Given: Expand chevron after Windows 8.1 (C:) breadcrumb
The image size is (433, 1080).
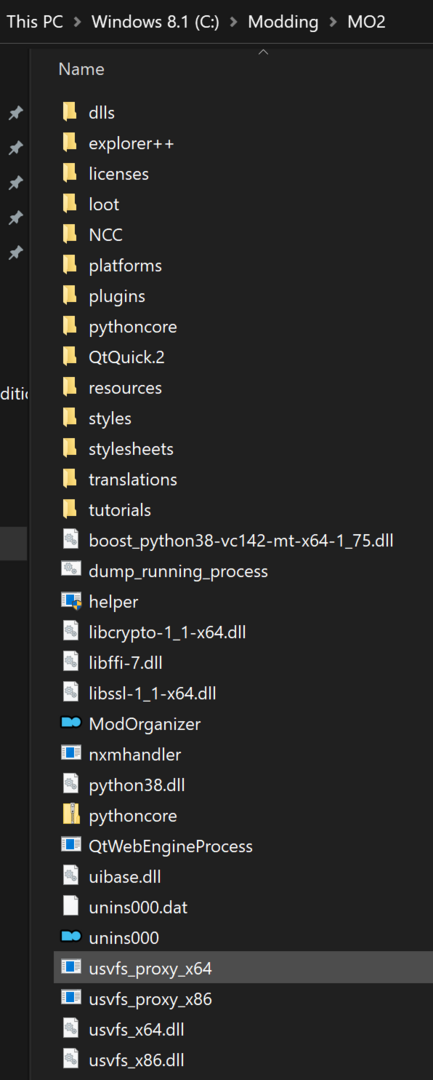Looking at the screenshot, I should (233, 22).
